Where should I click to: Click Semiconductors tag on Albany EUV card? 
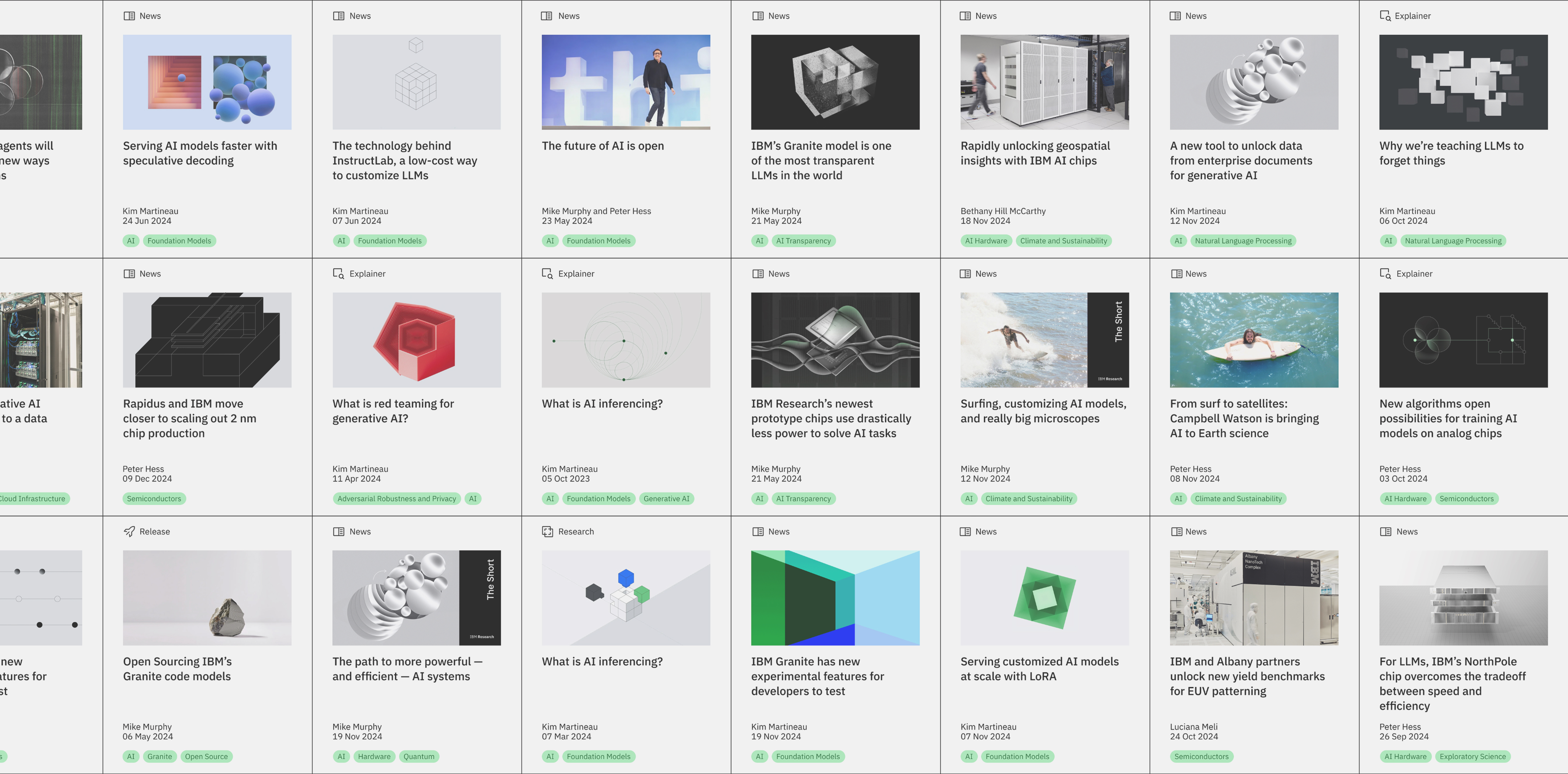[x=1202, y=756]
